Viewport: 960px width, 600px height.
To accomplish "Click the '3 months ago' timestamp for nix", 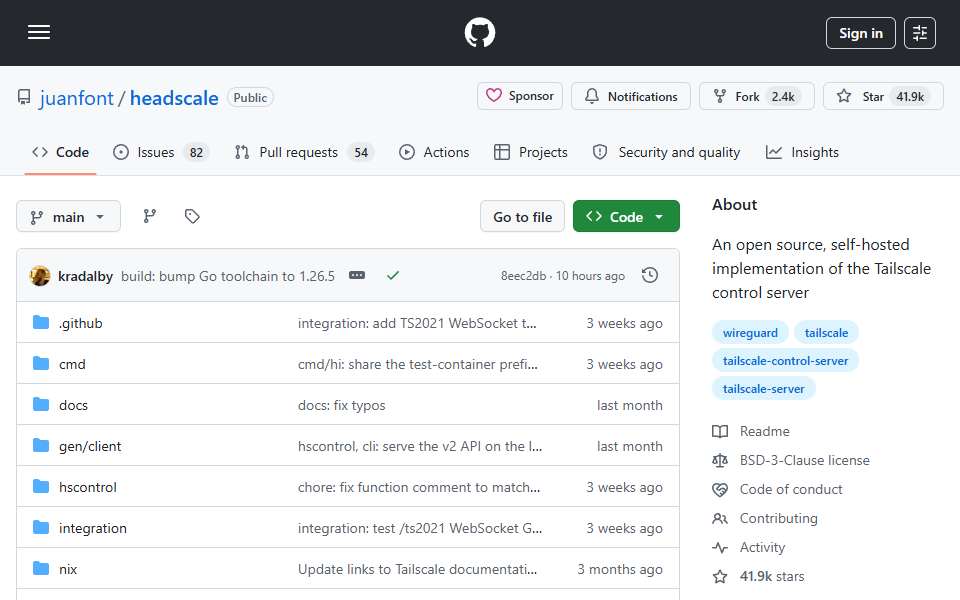I will point(620,569).
